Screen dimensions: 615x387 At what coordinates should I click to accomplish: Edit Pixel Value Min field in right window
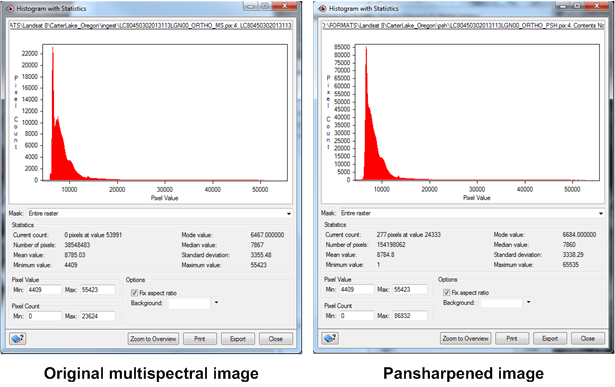[356, 289]
